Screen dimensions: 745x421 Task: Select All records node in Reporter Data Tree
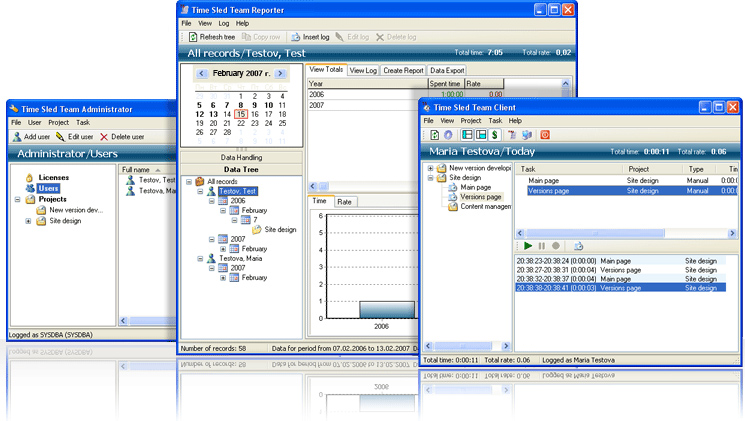pyautogui.click(x=222, y=182)
